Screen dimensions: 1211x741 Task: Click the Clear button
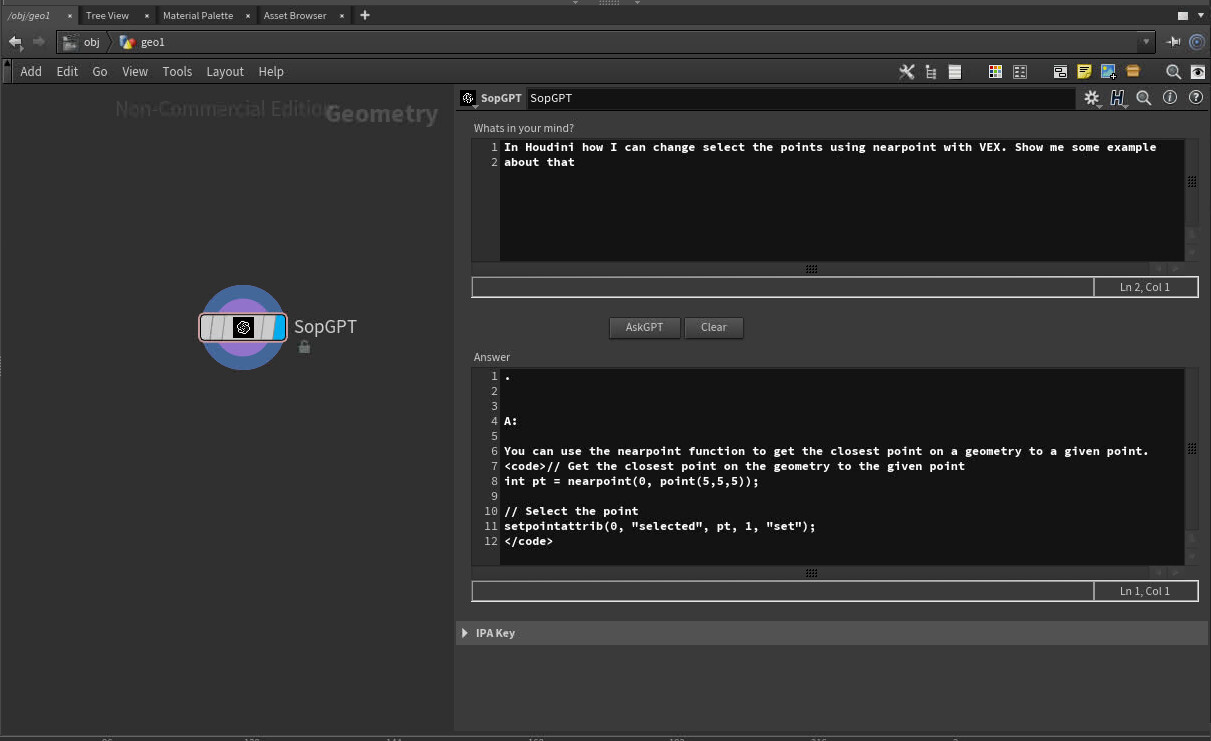click(714, 327)
